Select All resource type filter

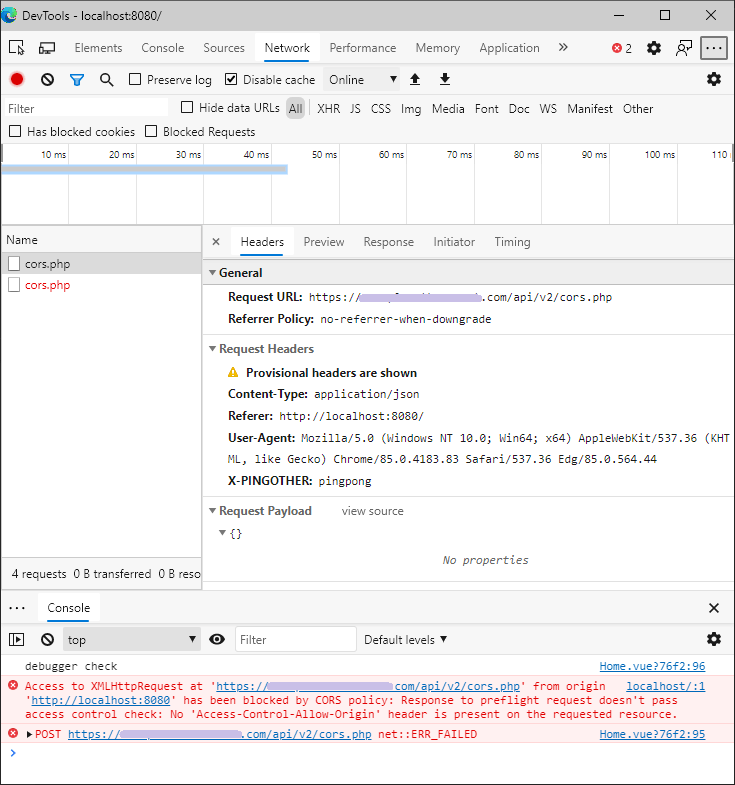(x=295, y=109)
